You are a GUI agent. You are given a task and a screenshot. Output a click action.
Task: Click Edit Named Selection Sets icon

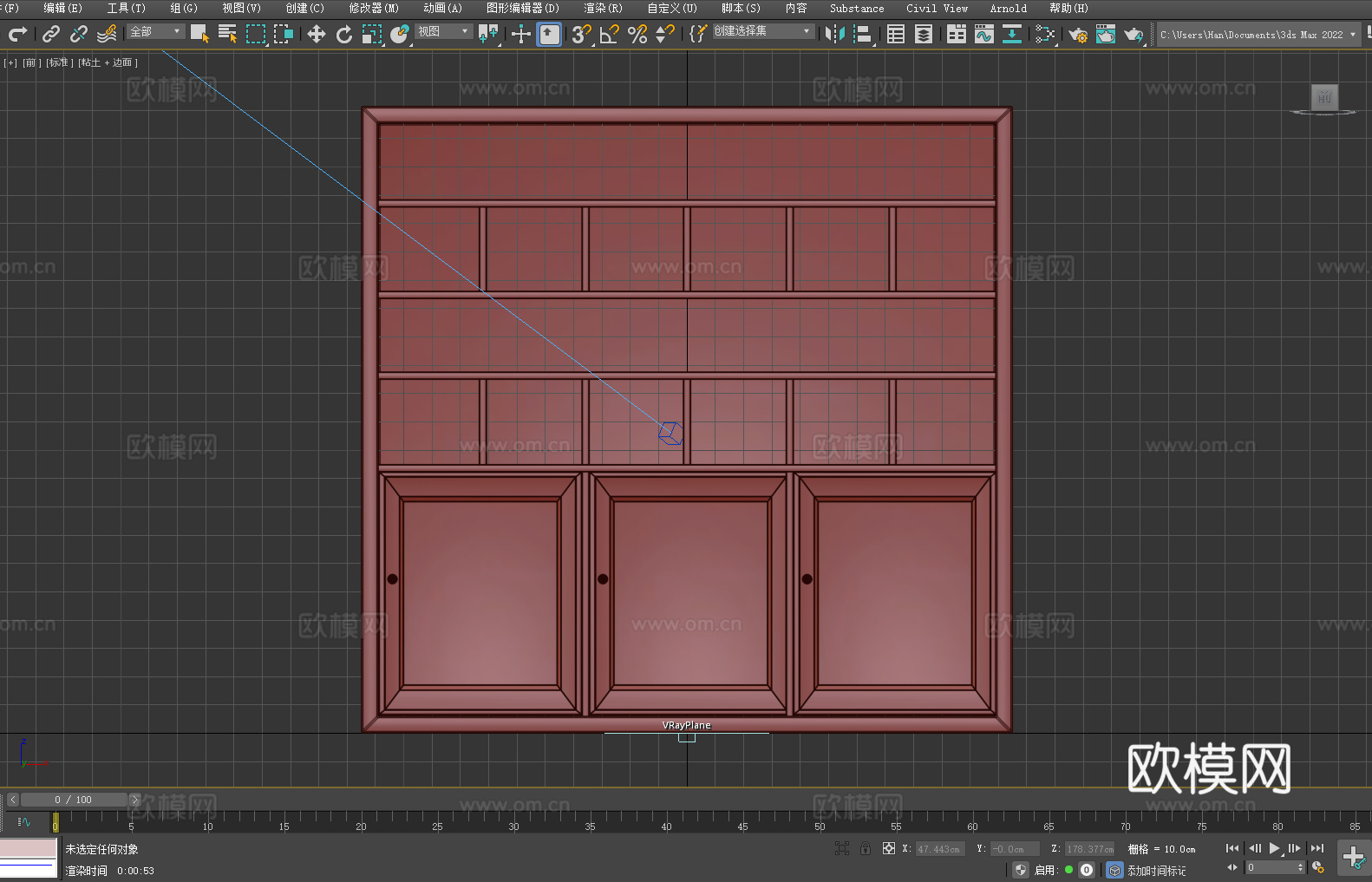point(698,34)
